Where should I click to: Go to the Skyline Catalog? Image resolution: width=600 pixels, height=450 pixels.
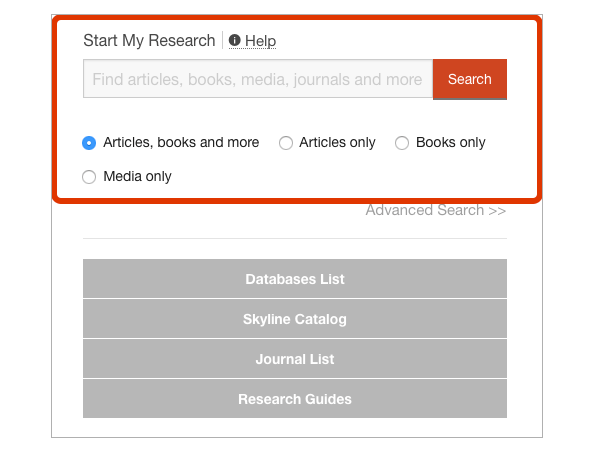pos(295,319)
